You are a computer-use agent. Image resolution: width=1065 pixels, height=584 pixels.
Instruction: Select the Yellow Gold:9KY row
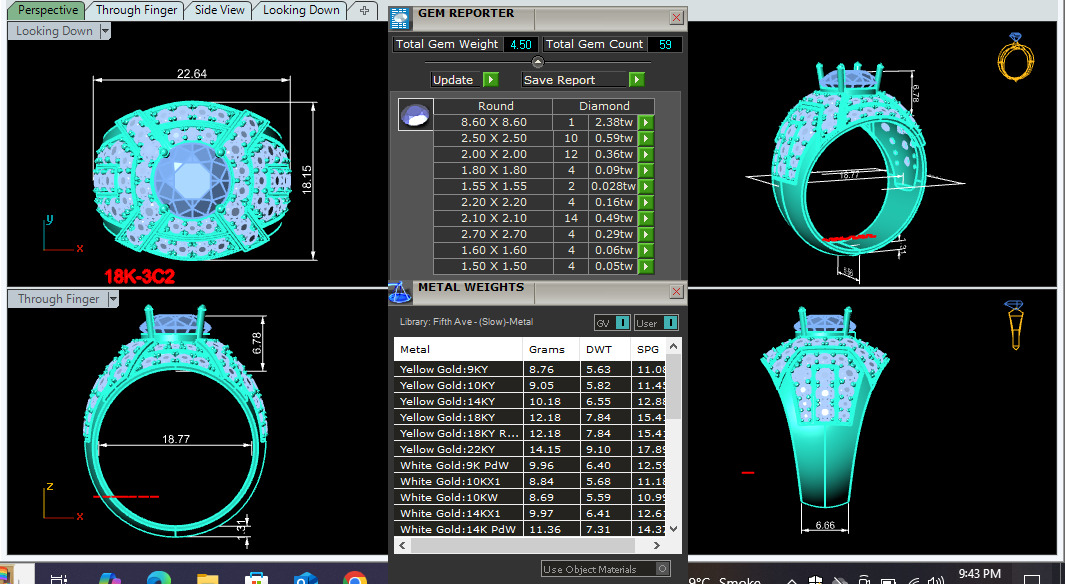pos(530,369)
